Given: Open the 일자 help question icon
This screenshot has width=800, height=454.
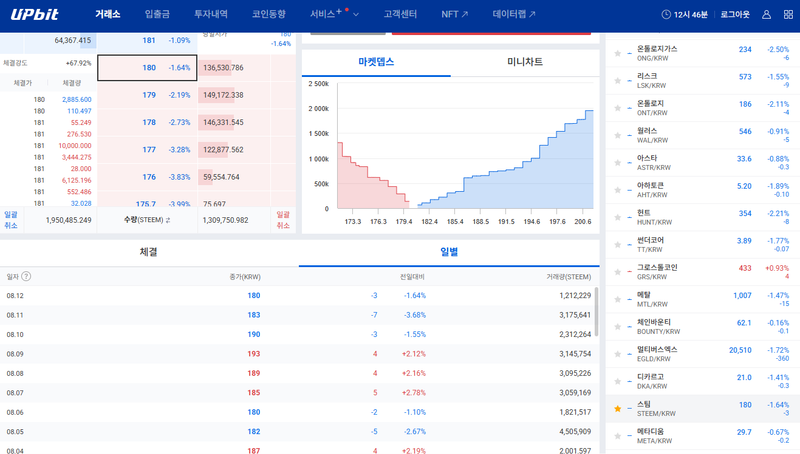Looking at the screenshot, I should 26,276.
